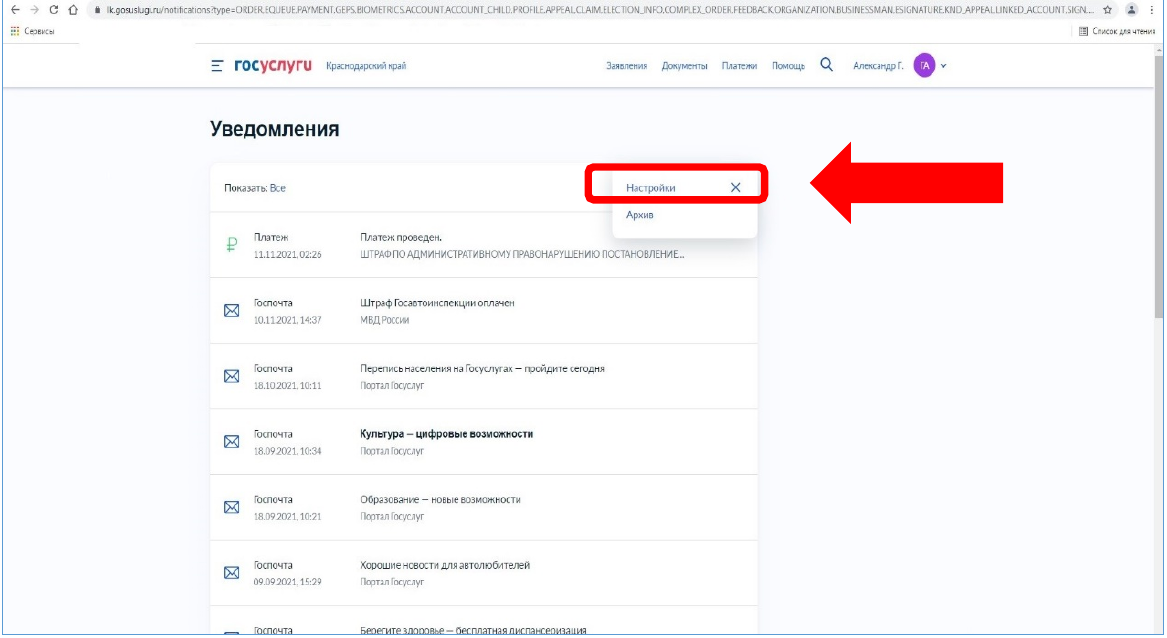Open notification Платеж проведен
This screenshot has width=1167, height=638.
click(484, 245)
